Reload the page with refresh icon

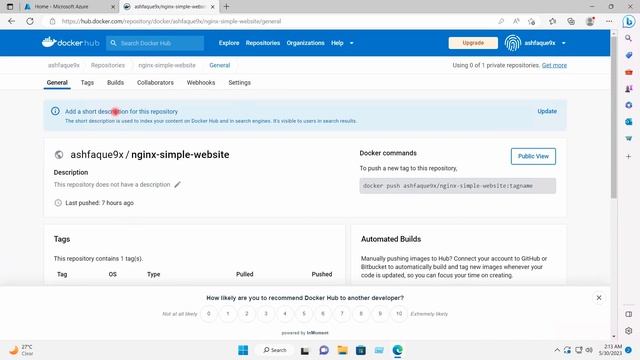coord(30,21)
